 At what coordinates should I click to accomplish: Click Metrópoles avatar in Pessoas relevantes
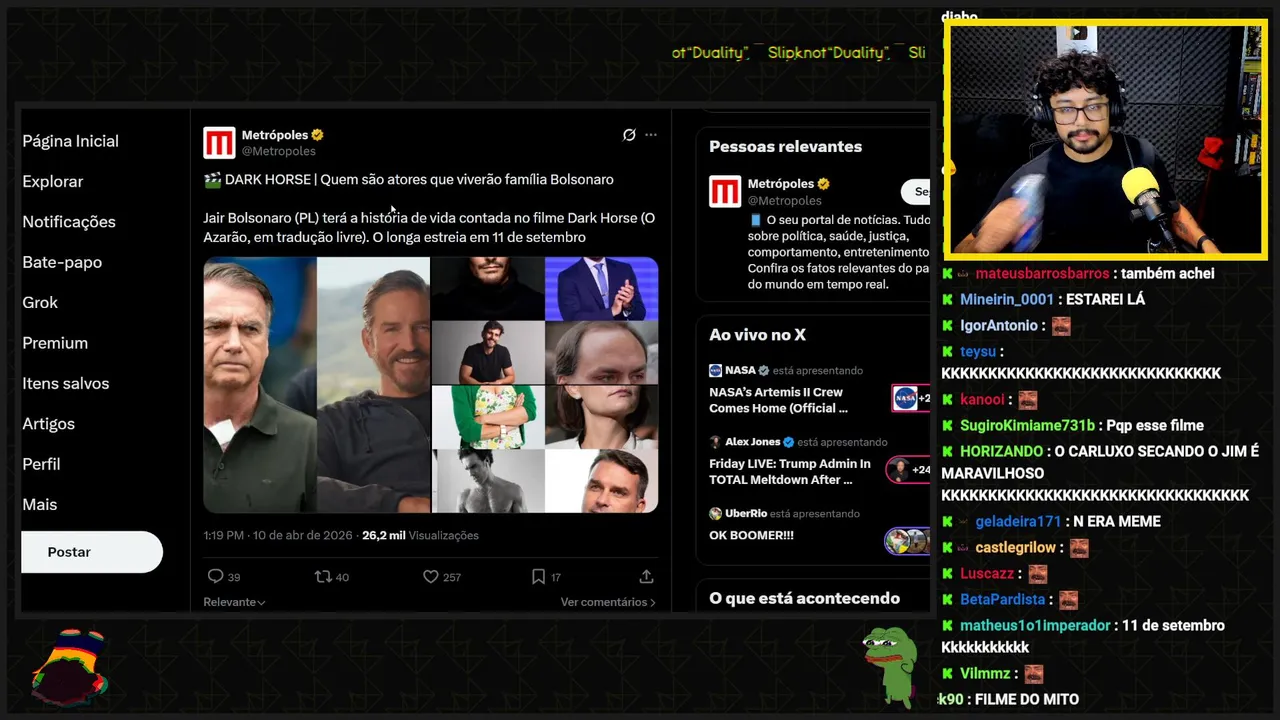725,192
